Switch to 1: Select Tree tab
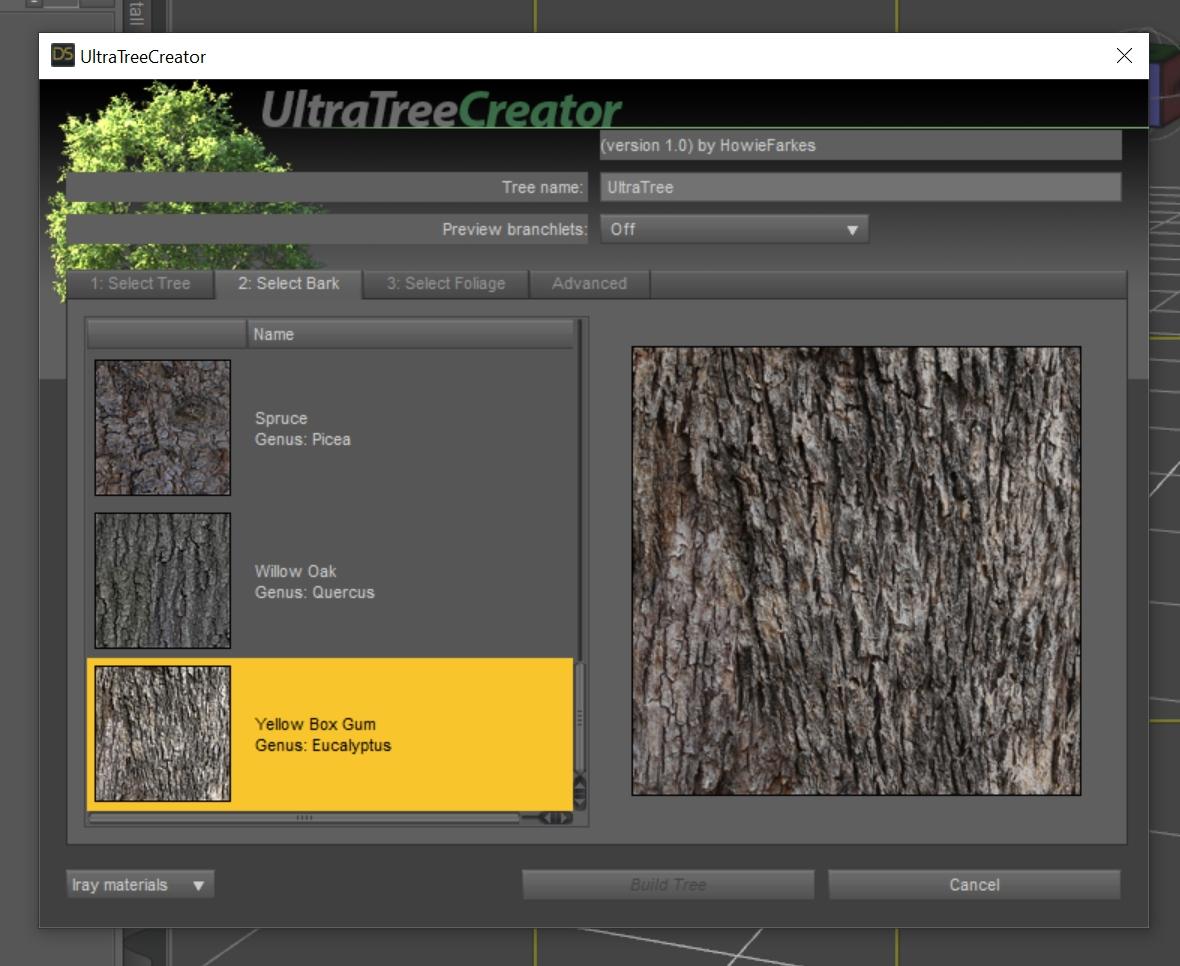 click(x=140, y=284)
